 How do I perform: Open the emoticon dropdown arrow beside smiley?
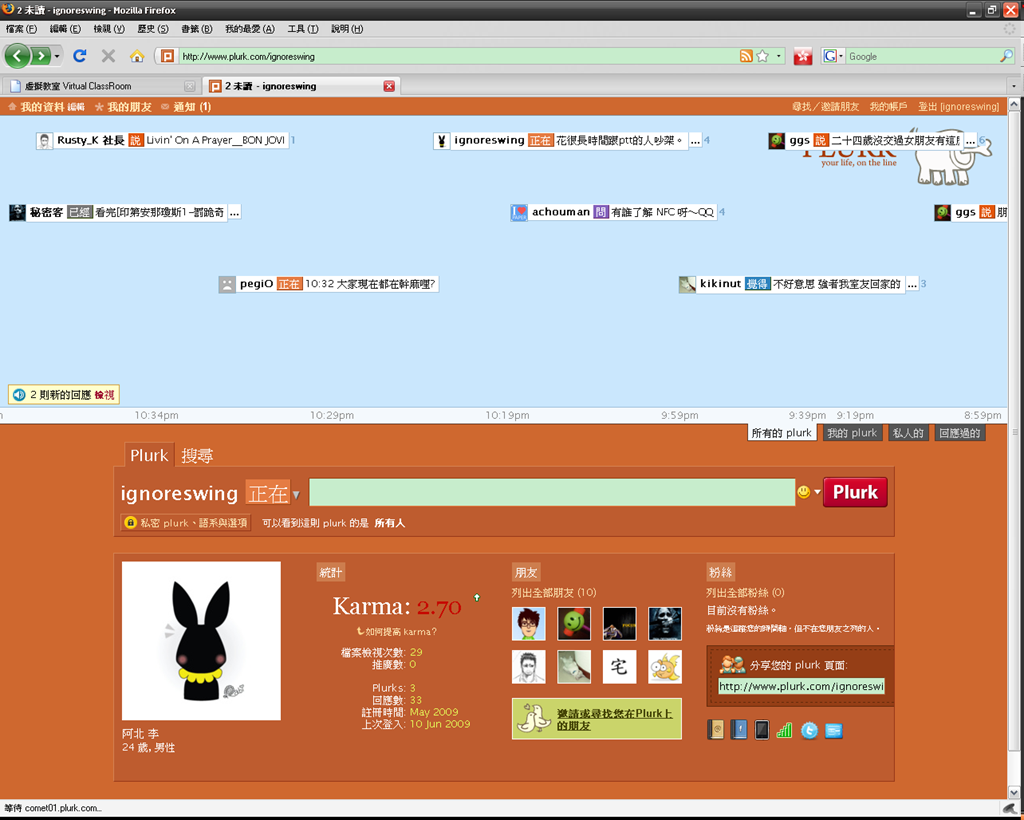[x=816, y=492]
